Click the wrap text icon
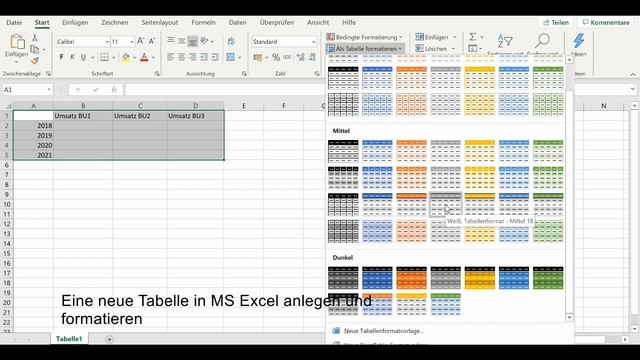Screen dimensions: 640x360 tap(231, 41)
